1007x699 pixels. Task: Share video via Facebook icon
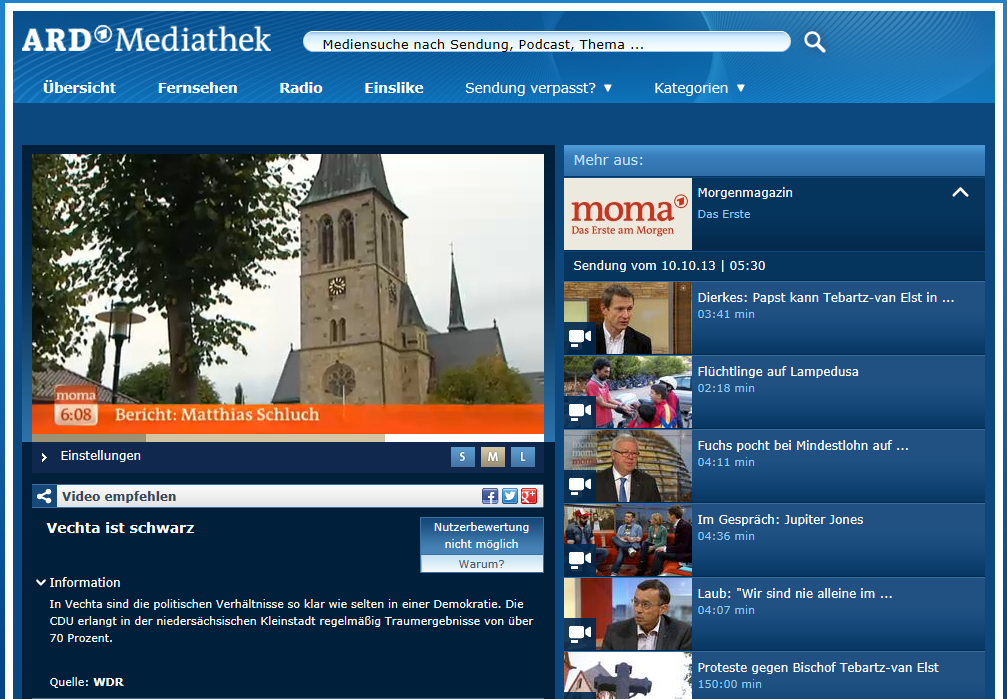(x=490, y=496)
